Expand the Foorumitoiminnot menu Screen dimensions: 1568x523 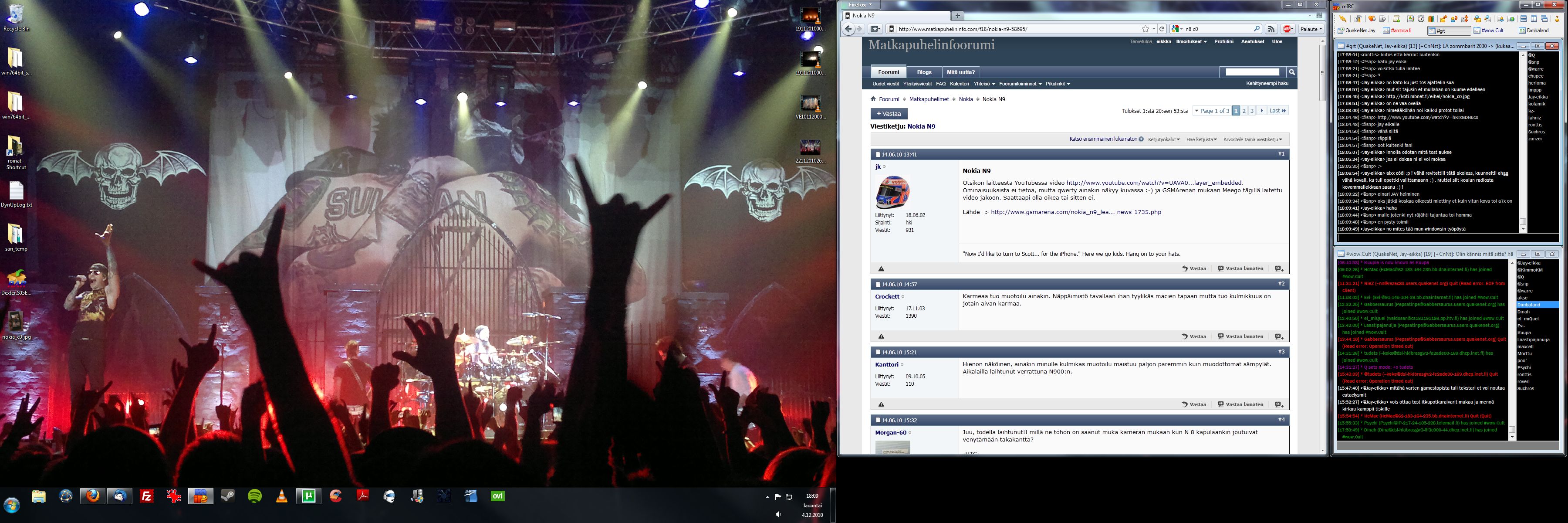[1020, 84]
